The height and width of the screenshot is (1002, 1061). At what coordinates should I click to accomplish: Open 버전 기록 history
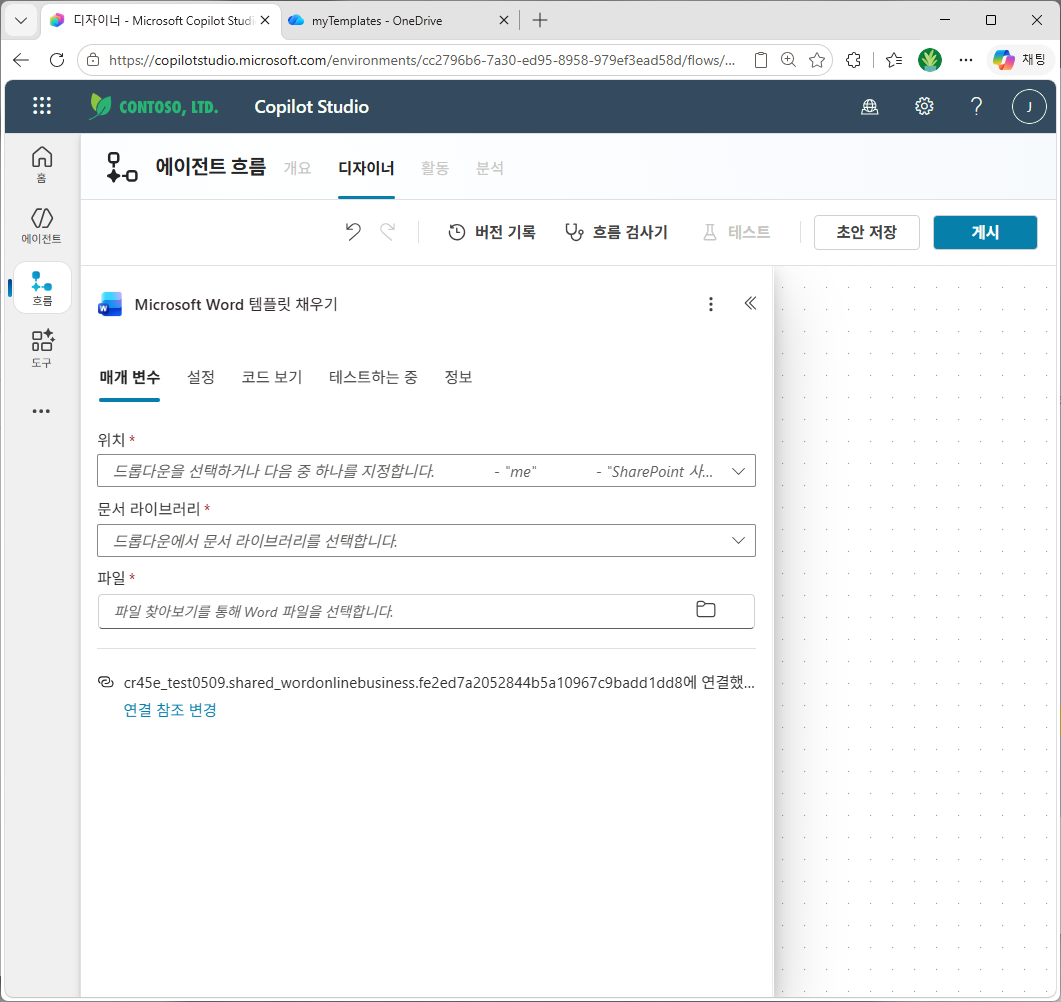tap(492, 232)
